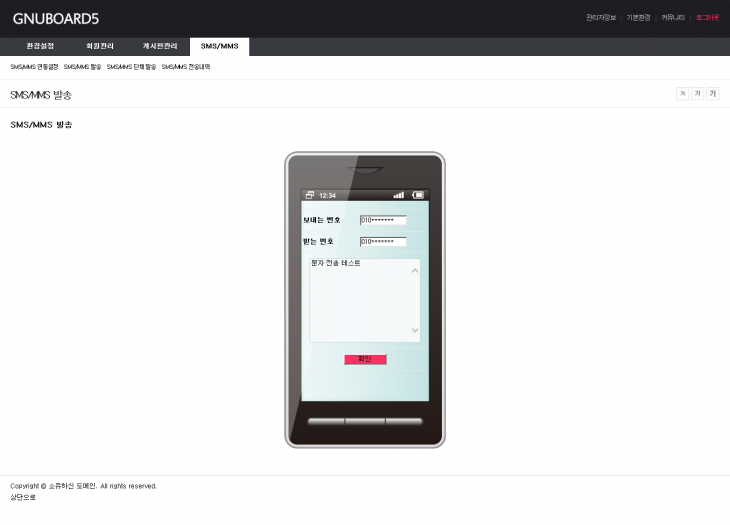Image resolution: width=730 pixels, height=525 pixels.
Task: Focus the 받는 번호 input field
Action: (383, 241)
